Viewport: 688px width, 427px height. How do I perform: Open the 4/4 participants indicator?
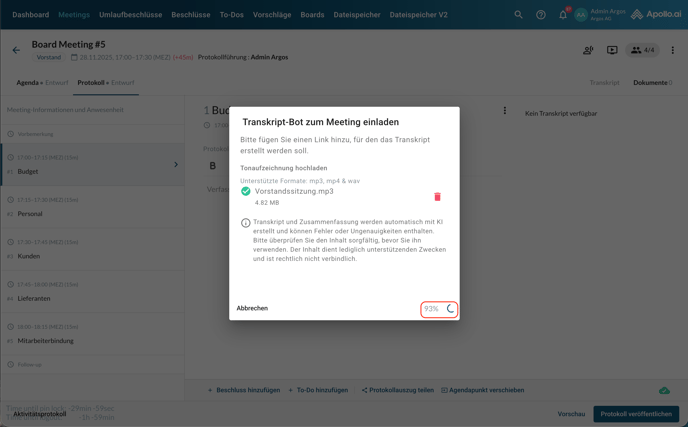pos(642,50)
